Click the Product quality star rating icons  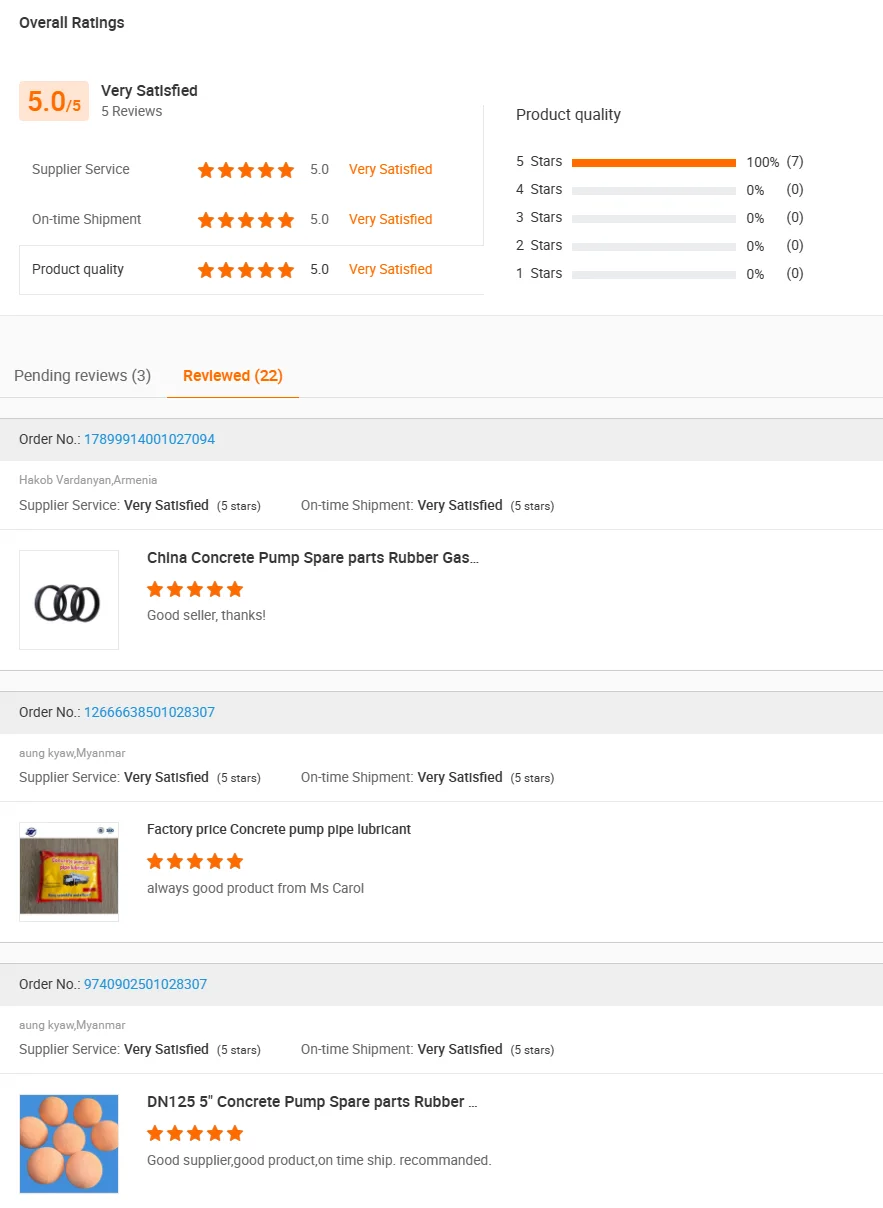[x=246, y=270]
